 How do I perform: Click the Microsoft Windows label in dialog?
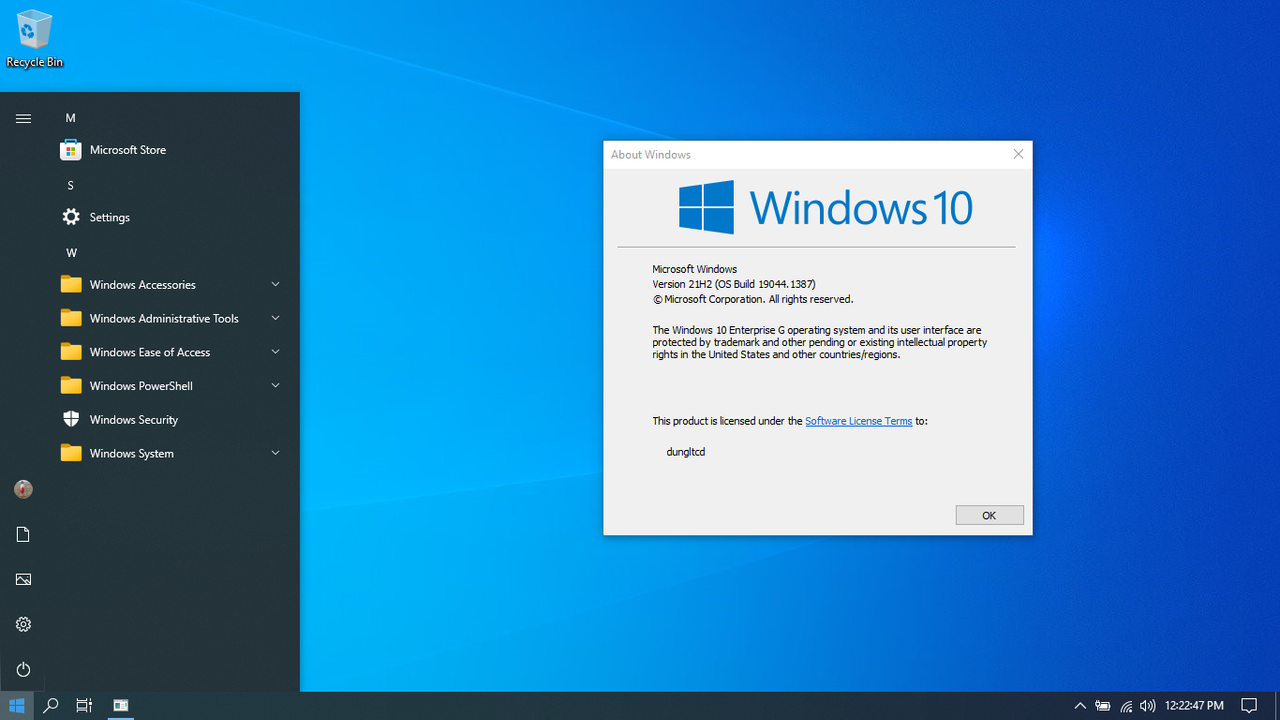694,269
